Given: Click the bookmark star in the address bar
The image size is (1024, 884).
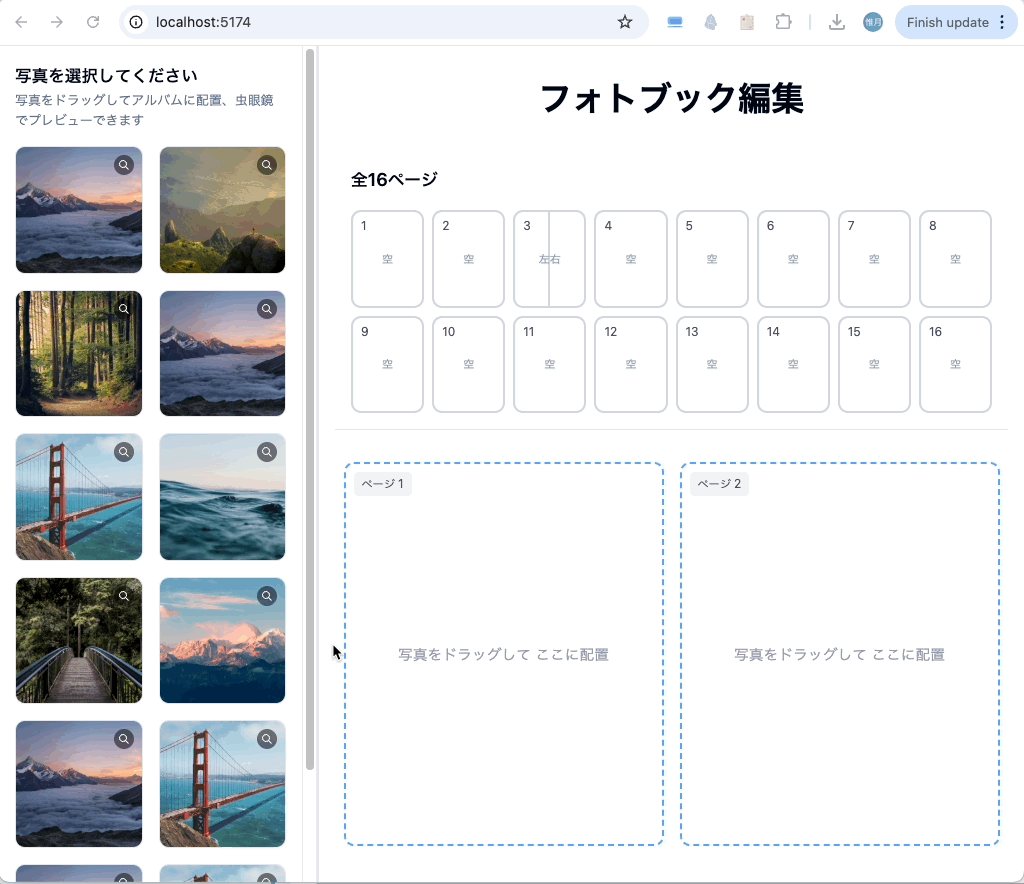Looking at the screenshot, I should (625, 21).
